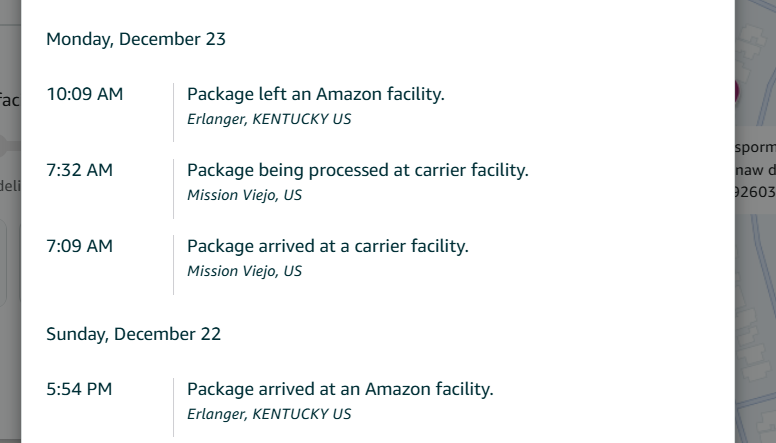Click 'Package arrived at a carrier facility' status
The width and height of the screenshot is (776, 443).
(x=328, y=246)
